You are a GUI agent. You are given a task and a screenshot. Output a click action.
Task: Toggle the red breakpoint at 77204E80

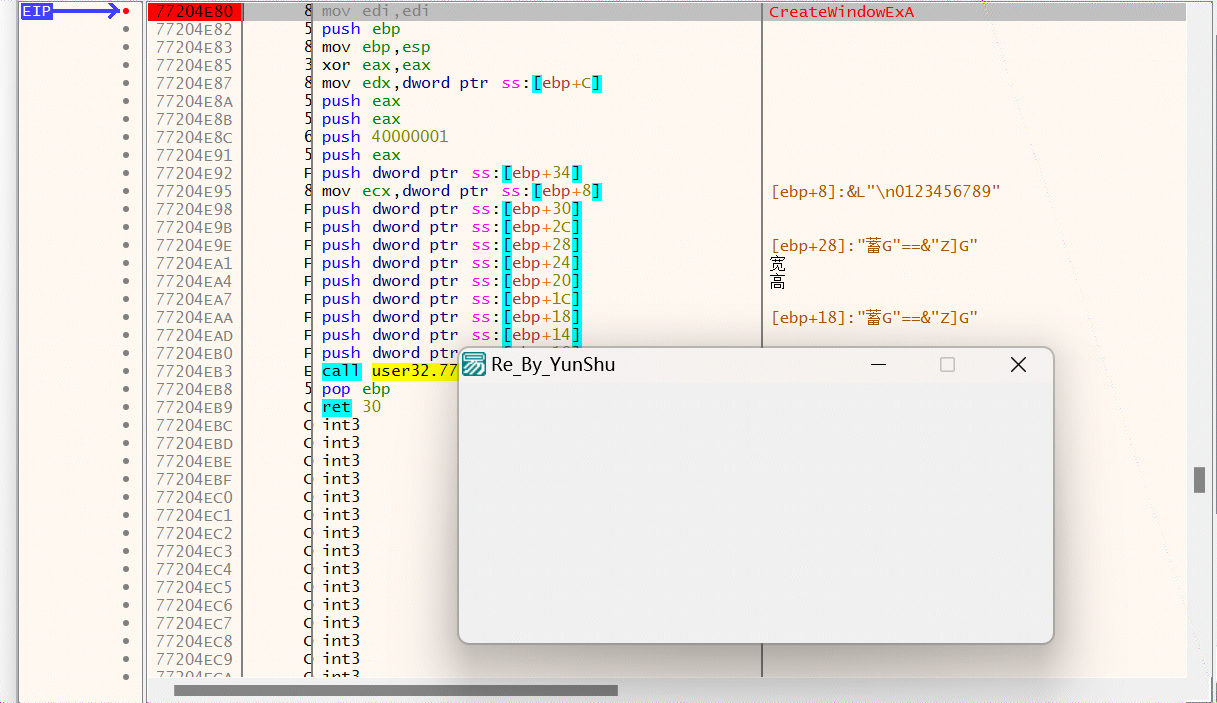tap(125, 11)
